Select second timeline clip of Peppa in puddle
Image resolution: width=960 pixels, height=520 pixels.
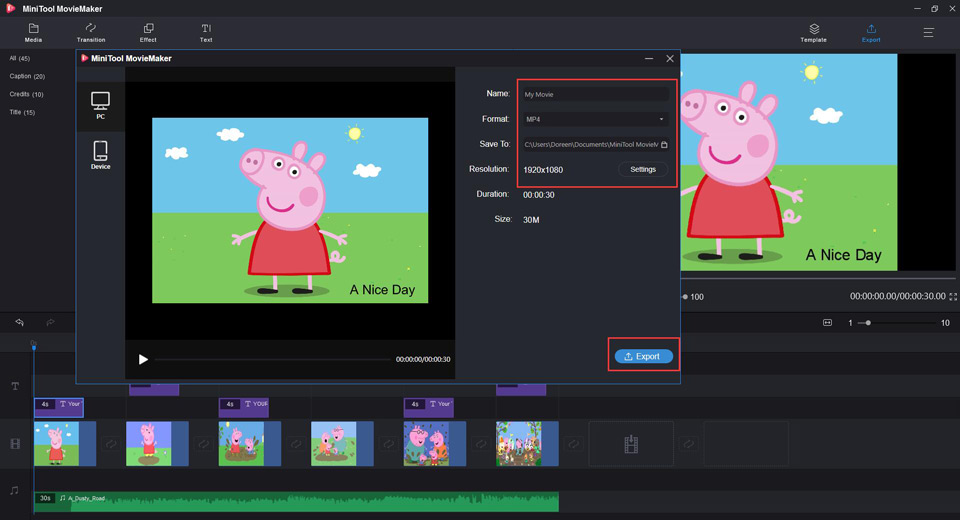point(157,443)
